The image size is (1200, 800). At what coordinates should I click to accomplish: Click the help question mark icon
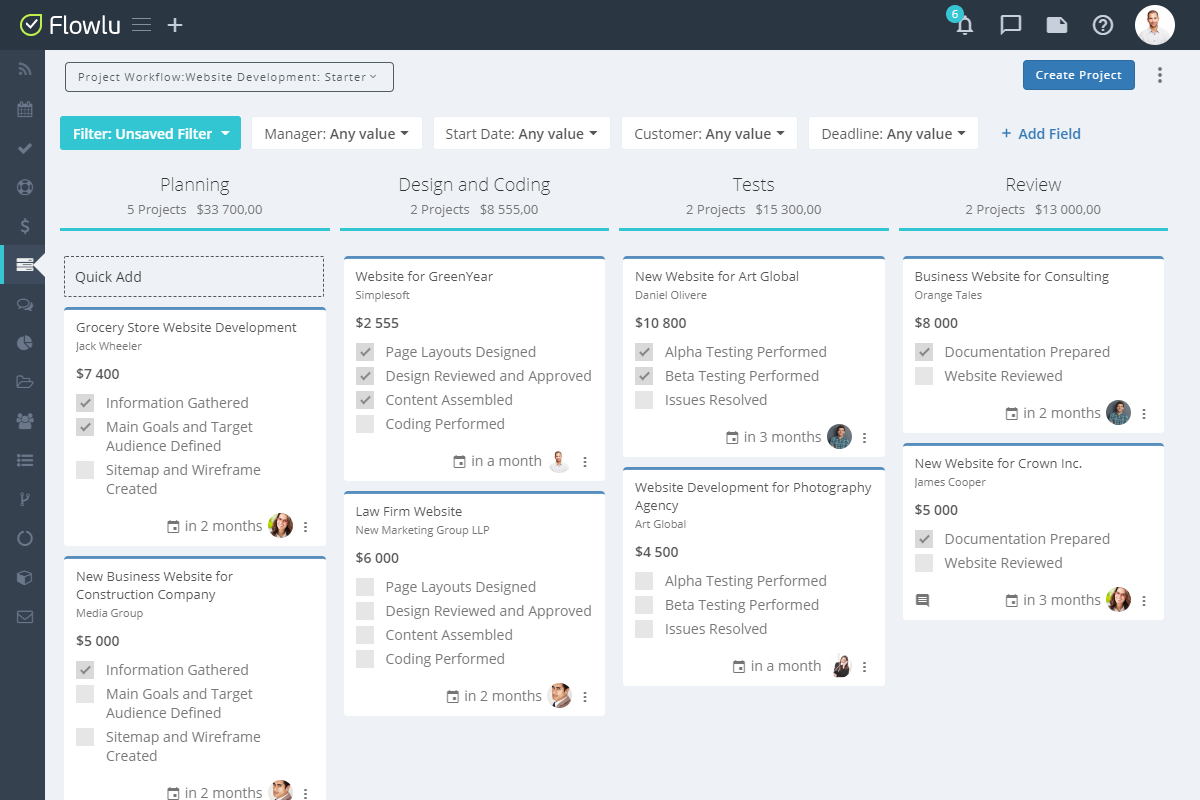pyautogui.click(x=1103, y=25)
